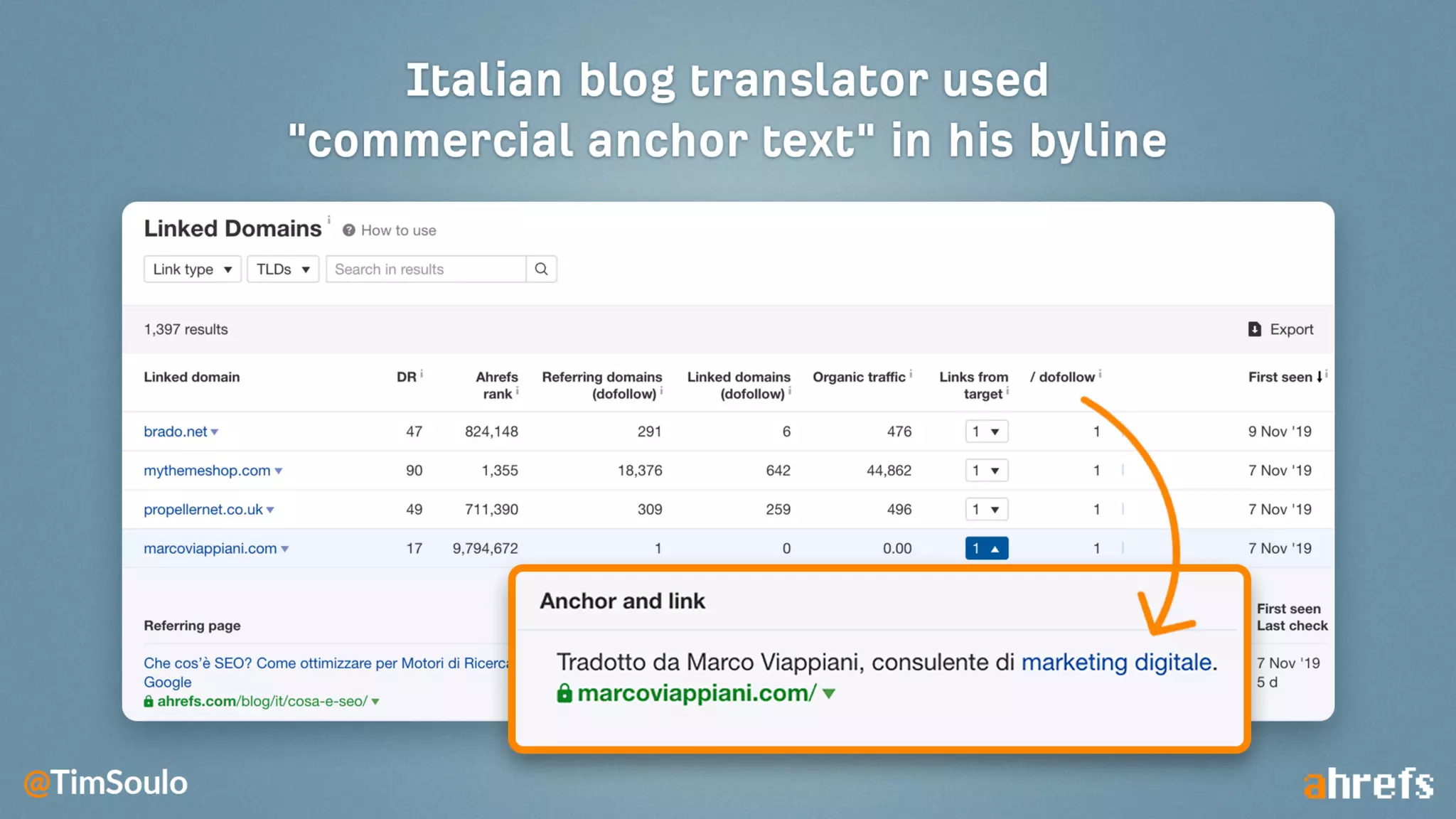Click the Linked Domains title info icon
This screenshot has height=819, width=1456.
coord(328,220)
